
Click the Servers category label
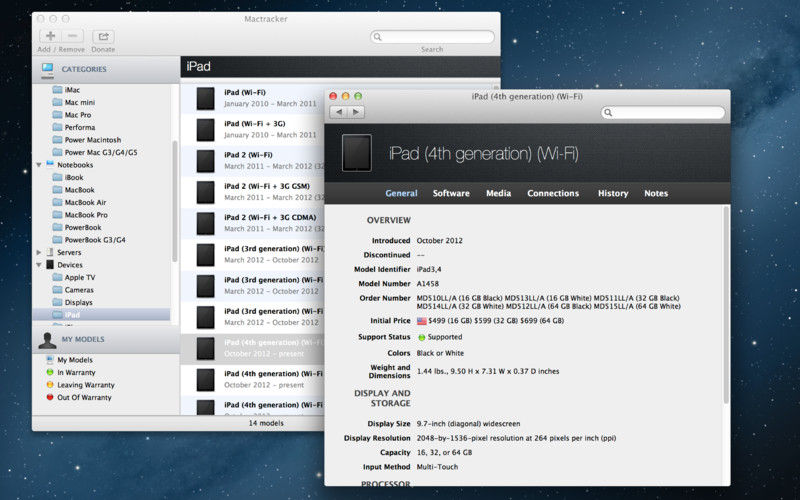click(x=69, y=253)
